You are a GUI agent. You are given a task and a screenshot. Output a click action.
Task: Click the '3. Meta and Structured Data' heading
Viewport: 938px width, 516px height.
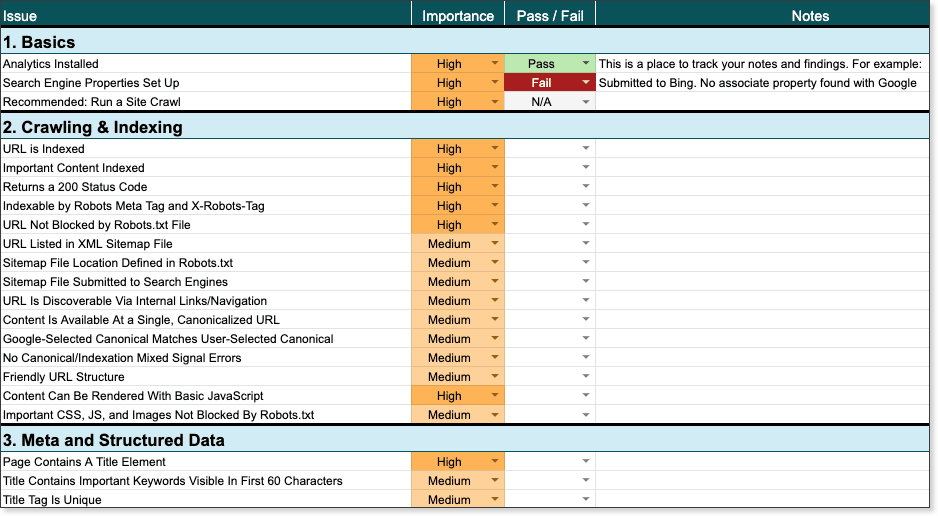113,440
